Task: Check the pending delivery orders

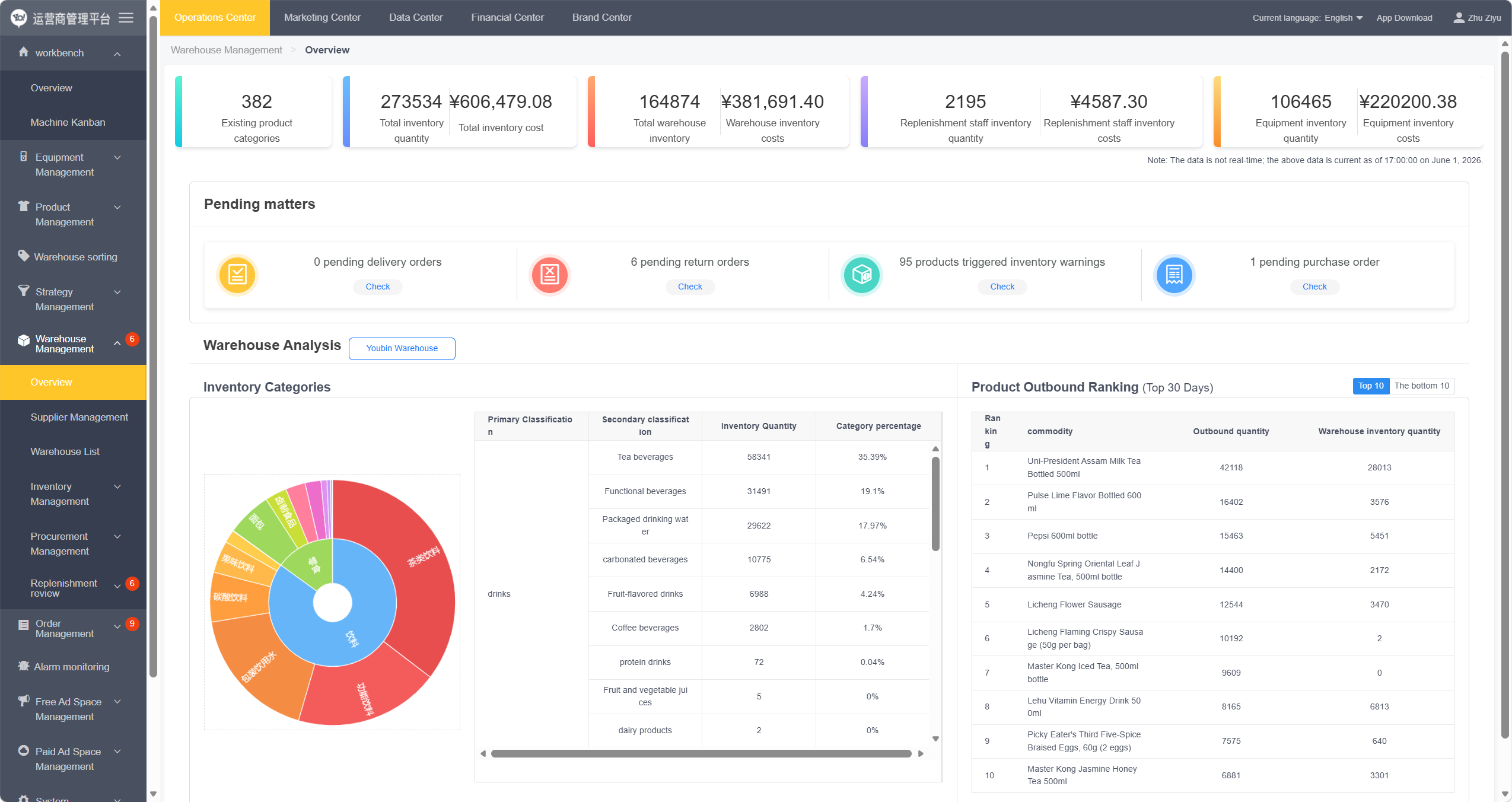Action: pos(378,287)
